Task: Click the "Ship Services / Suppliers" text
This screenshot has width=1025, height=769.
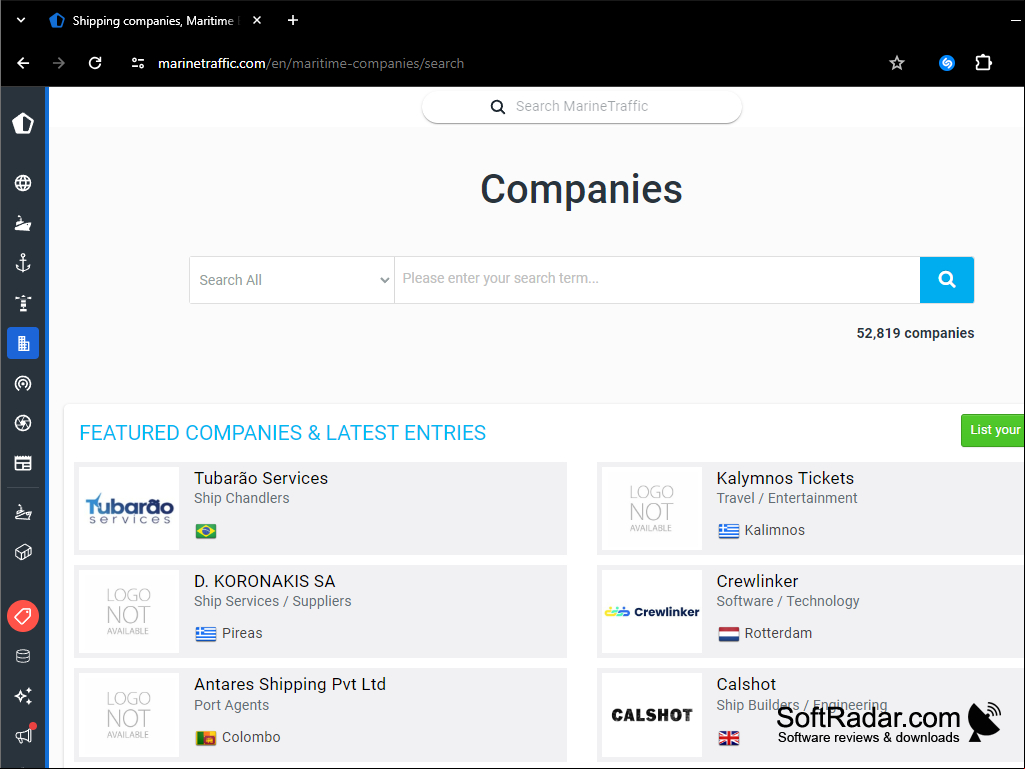Action: [x=273, y=602]
